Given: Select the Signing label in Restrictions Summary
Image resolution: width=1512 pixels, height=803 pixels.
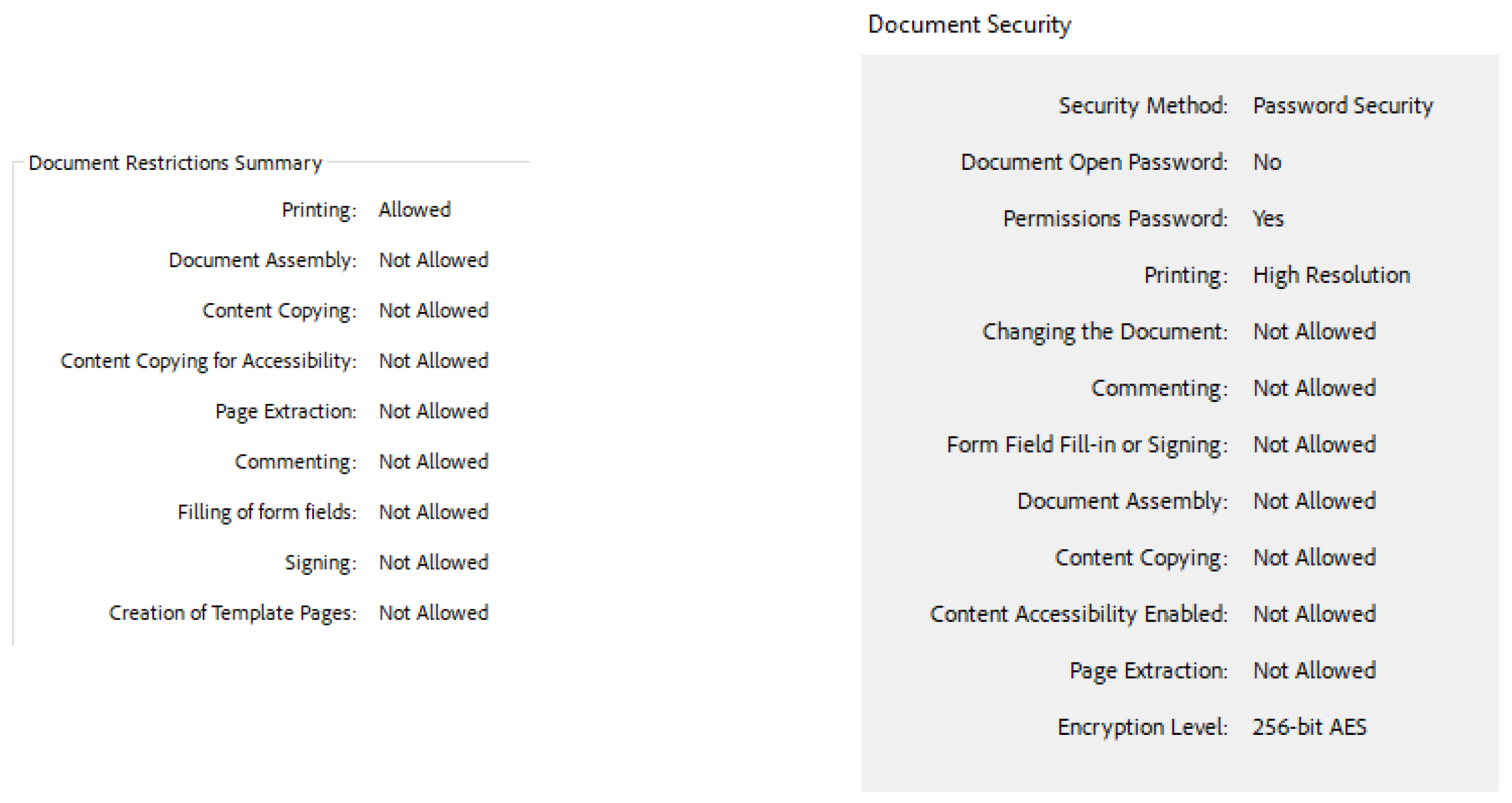Looking at the screenshot, I should point(321,563).
